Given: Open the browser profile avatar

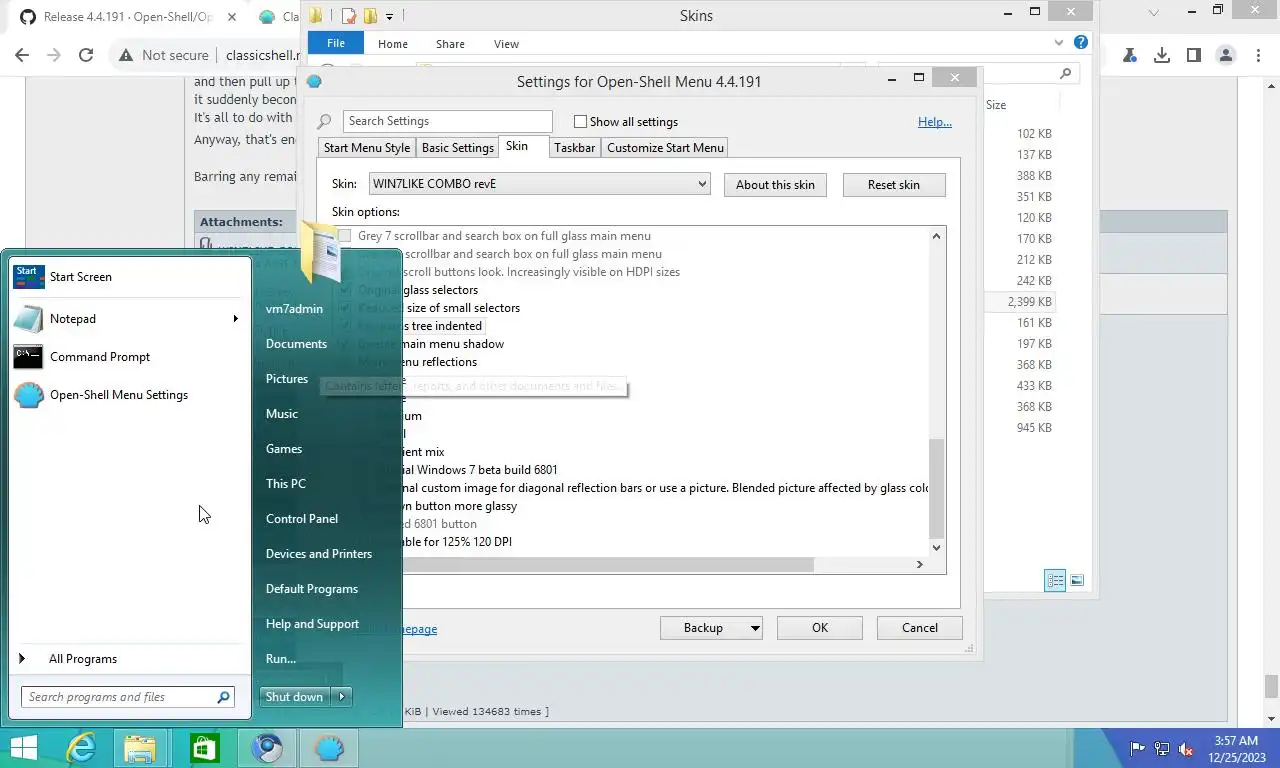Looking at the screenshot, I should [1226, 55].
